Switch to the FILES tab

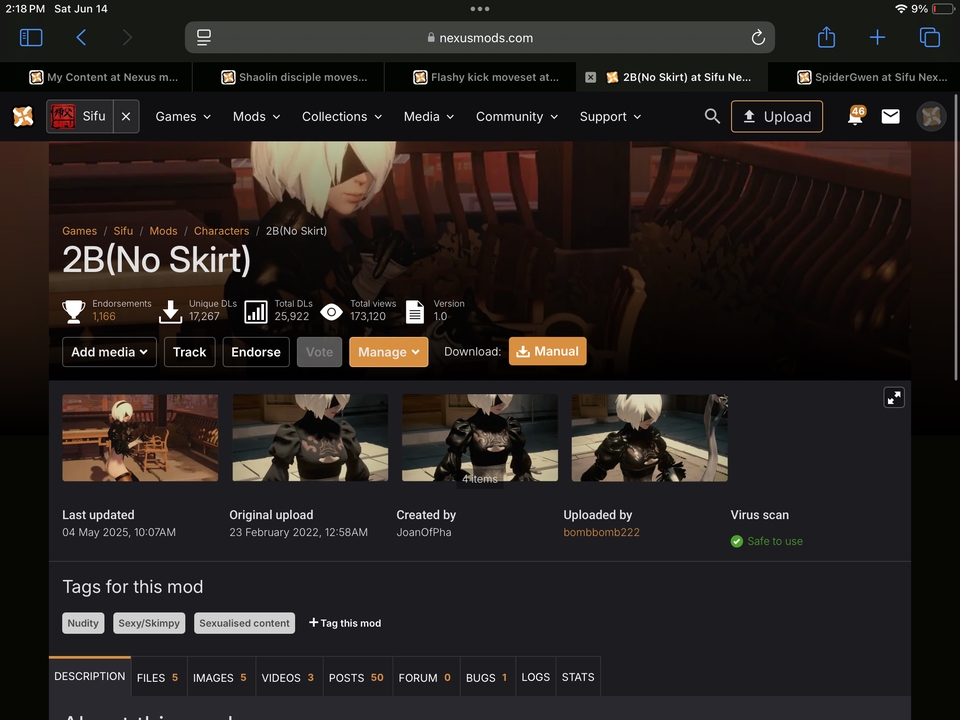(x=157, y=677)
